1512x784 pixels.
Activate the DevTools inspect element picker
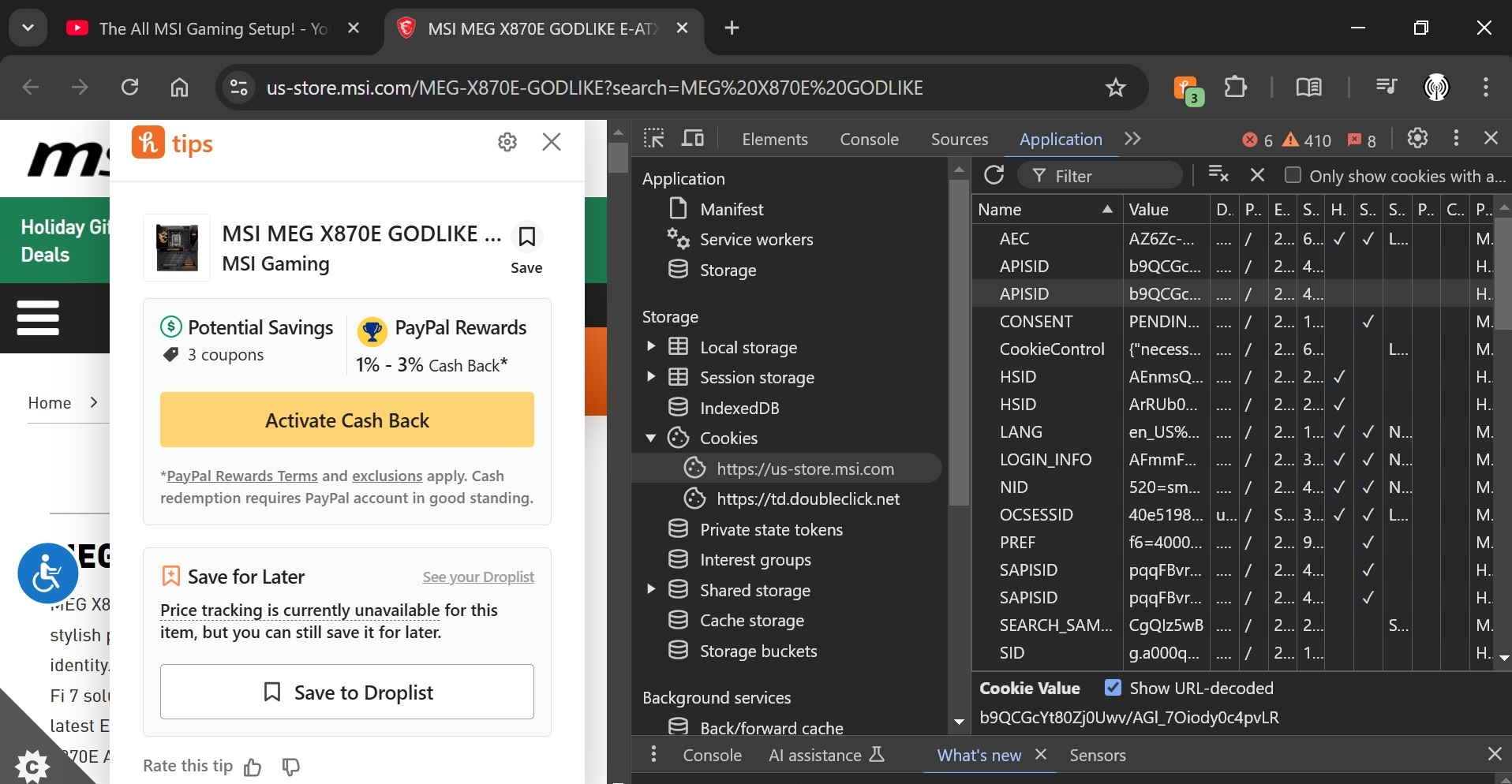pyautogui.click(x=653, y=140)
